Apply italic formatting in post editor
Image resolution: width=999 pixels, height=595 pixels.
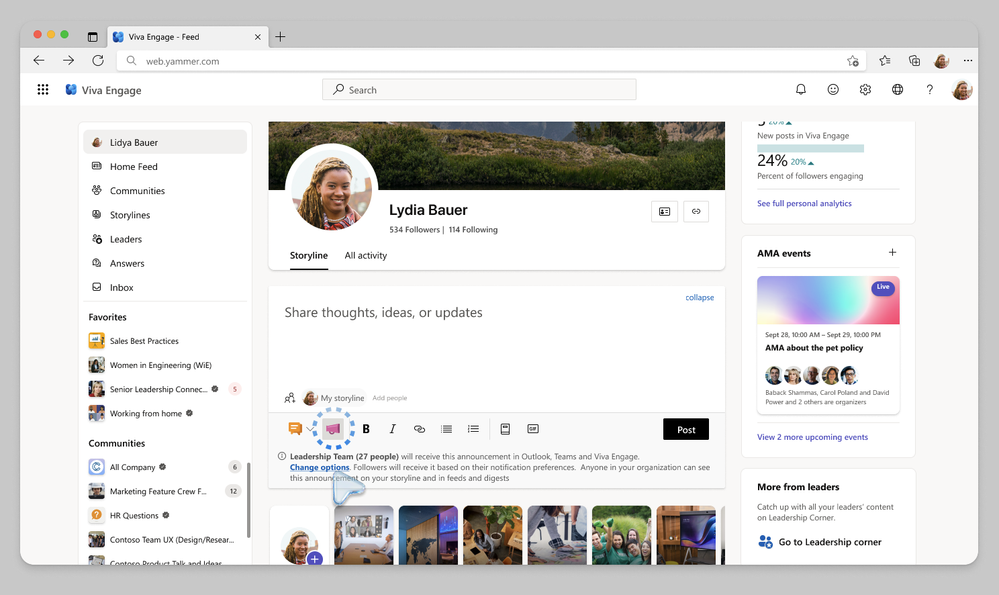[392, 429]
